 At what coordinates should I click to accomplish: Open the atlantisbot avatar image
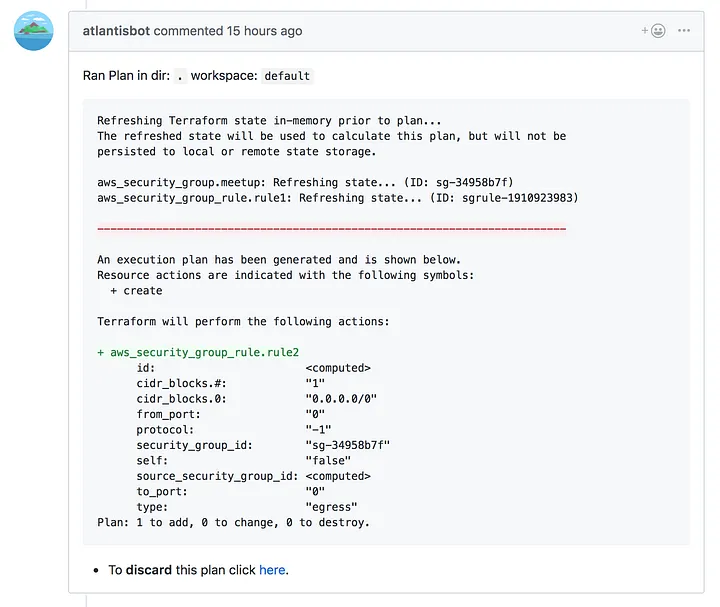[34, 31]
